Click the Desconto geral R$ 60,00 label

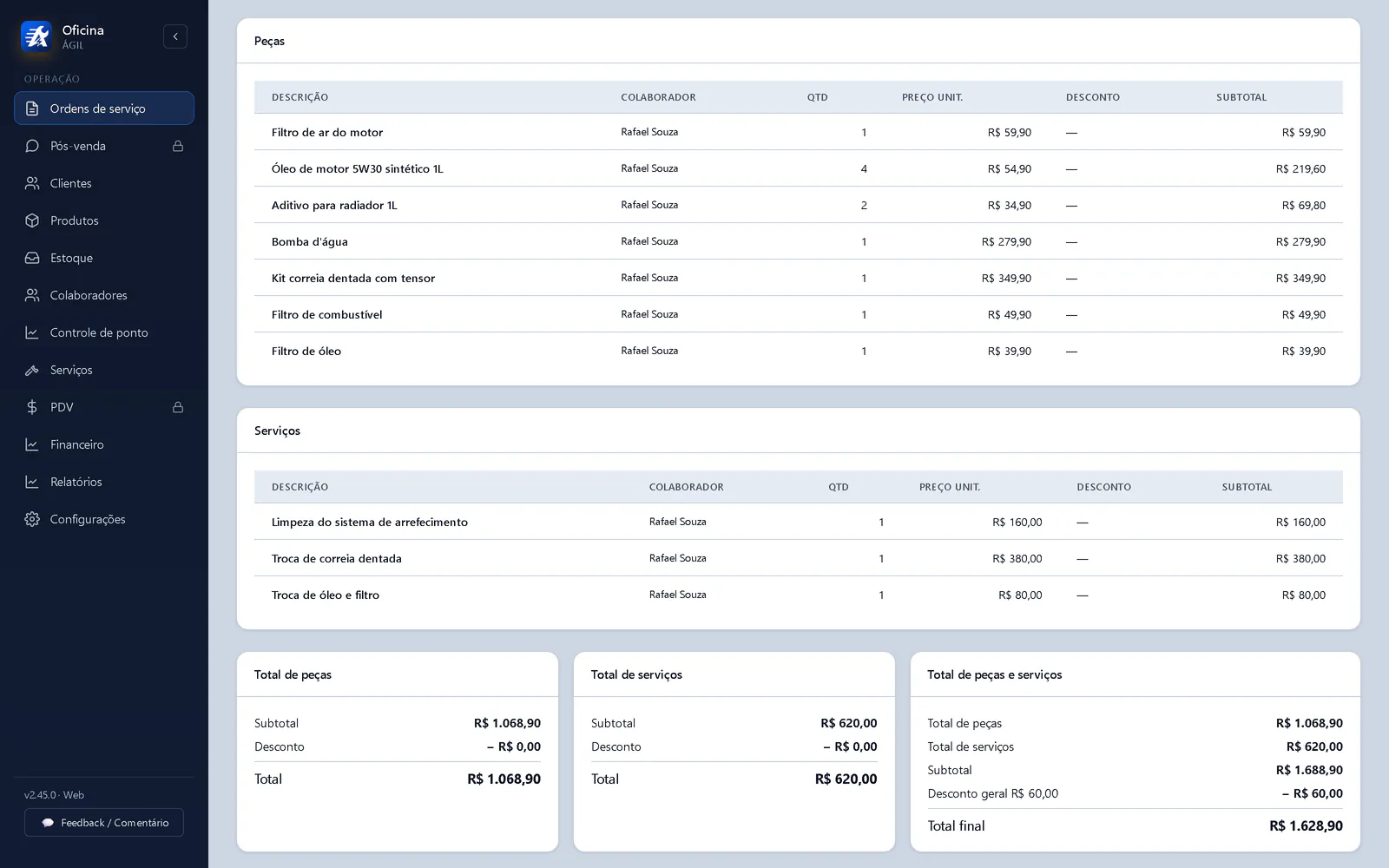pos(993,793)
